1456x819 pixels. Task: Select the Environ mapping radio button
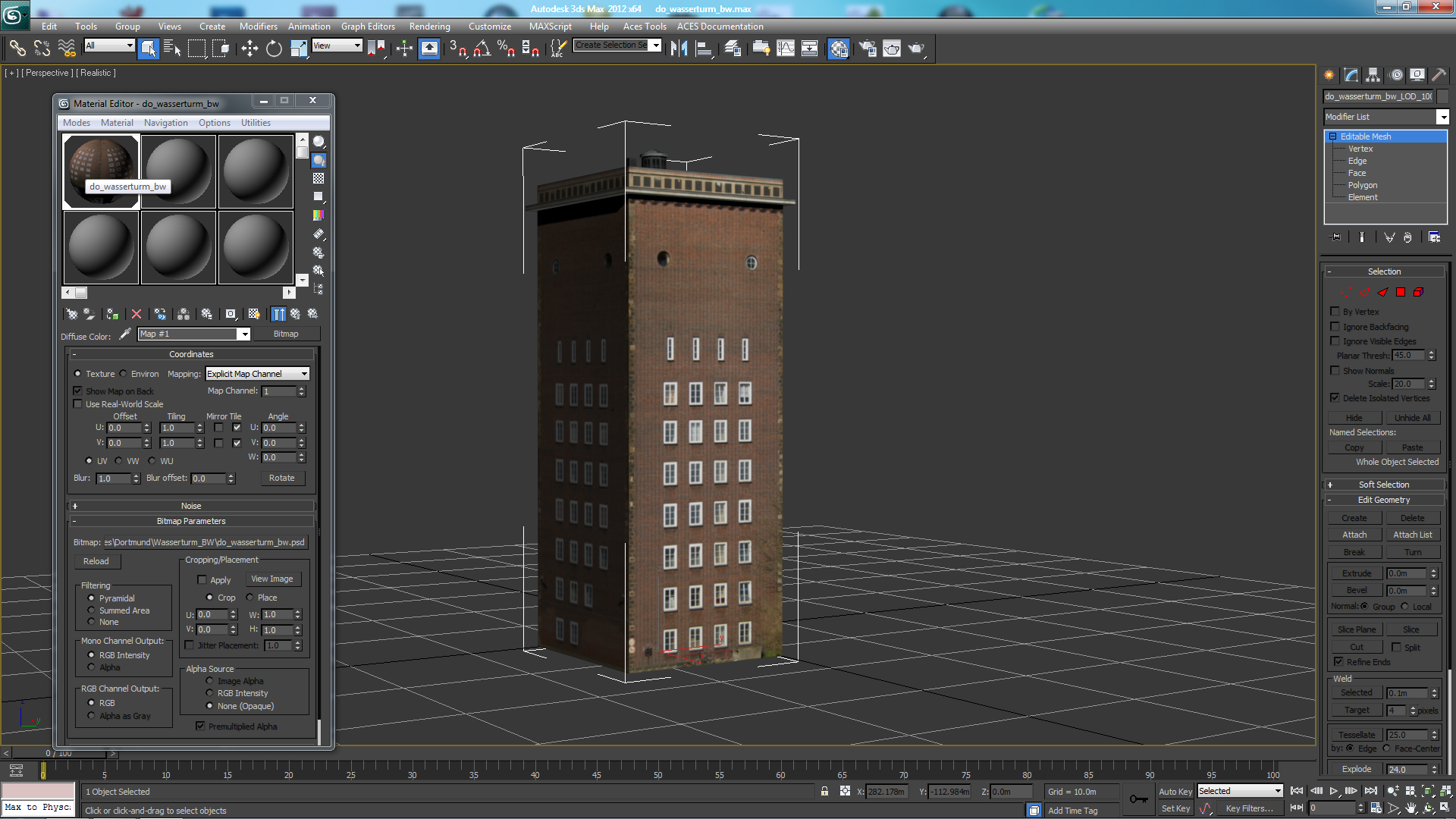[x=123, y=374]
